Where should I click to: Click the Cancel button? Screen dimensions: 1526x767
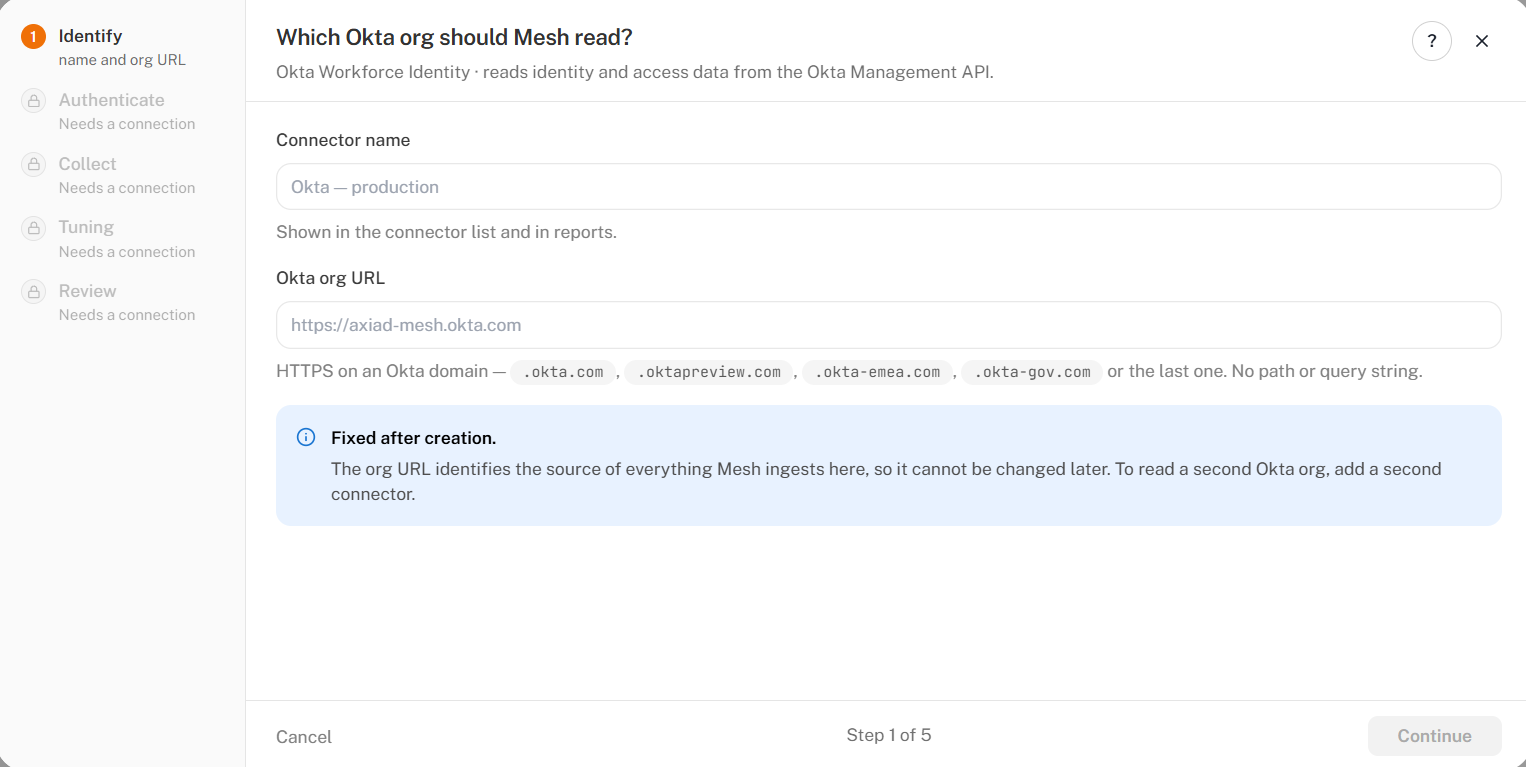(x=304, y=737)
